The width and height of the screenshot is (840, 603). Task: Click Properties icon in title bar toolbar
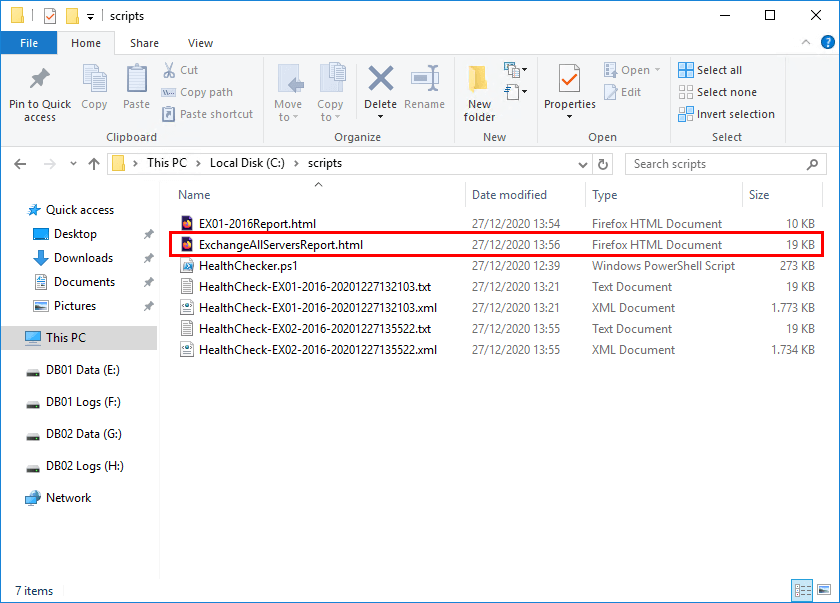point(50,16)
